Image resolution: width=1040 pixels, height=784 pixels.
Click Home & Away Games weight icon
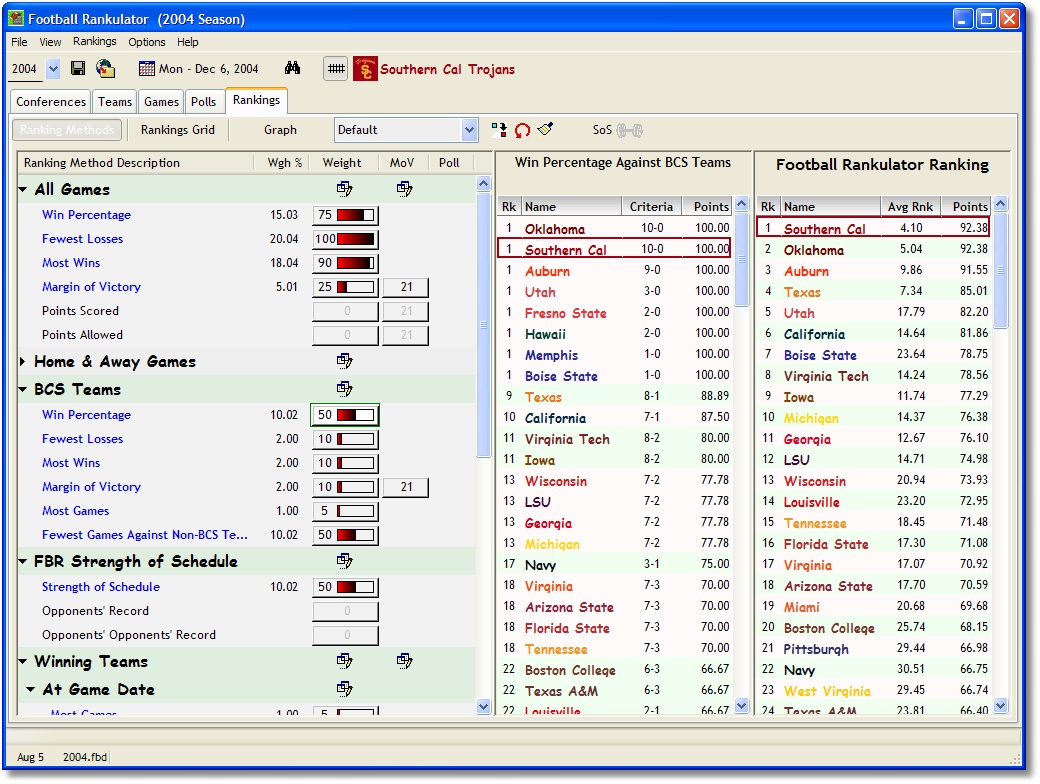coord(344,361)
